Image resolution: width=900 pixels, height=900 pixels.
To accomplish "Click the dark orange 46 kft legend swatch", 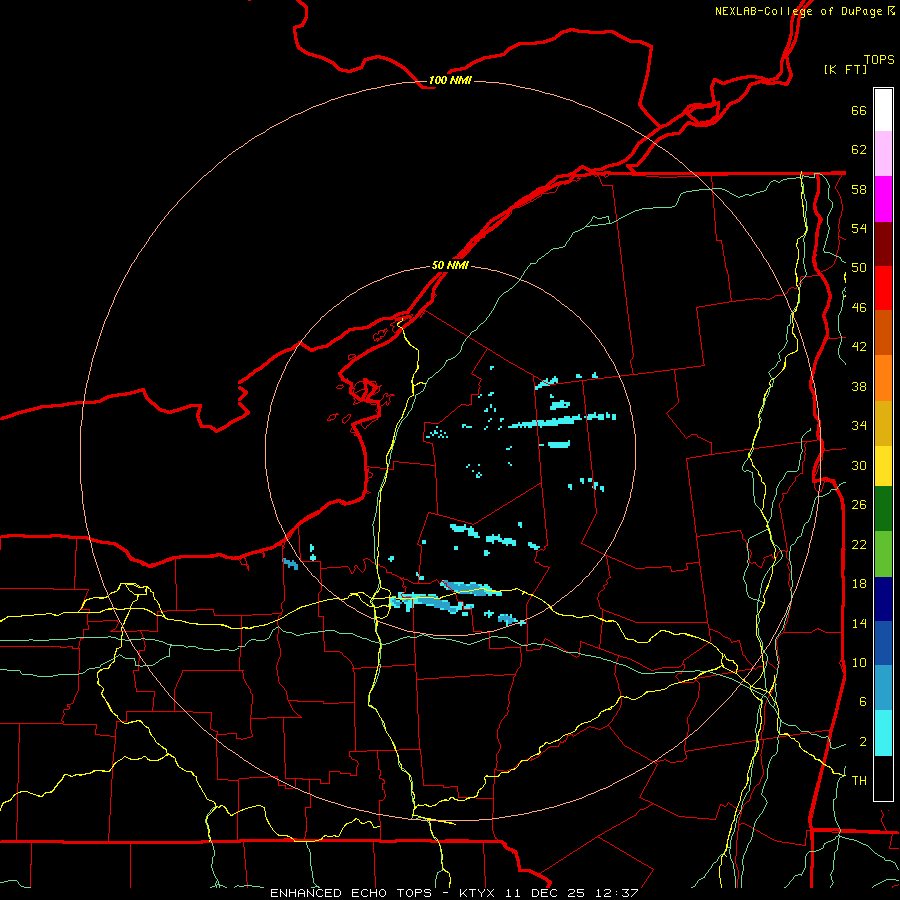I will click(x=883, y=332).
